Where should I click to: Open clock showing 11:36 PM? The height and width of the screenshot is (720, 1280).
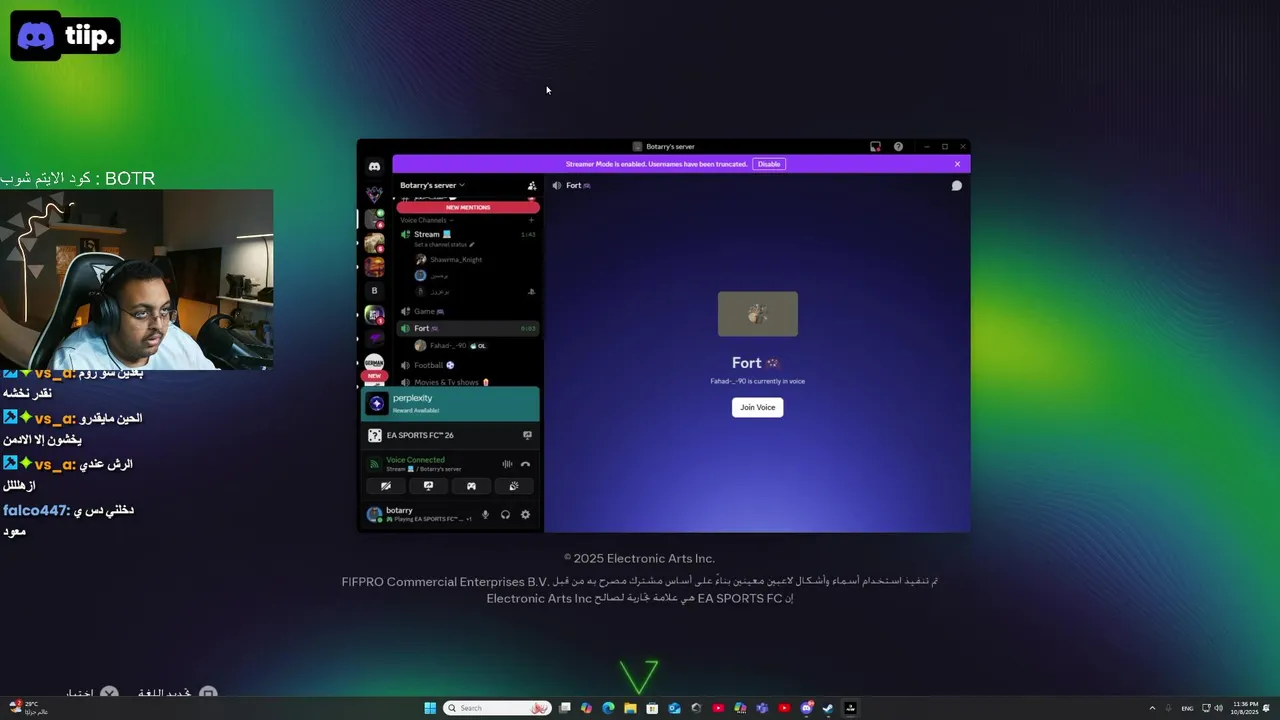[x=1246, y=708]
